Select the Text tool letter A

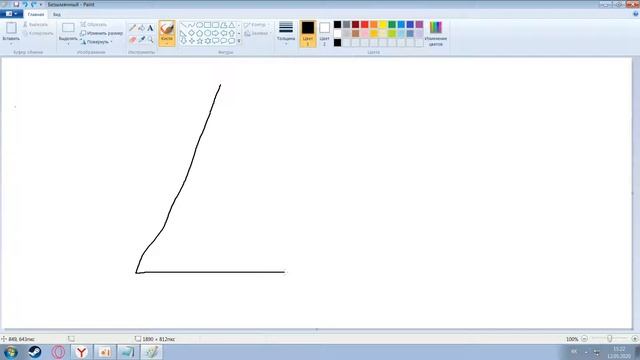click(150, 28)
